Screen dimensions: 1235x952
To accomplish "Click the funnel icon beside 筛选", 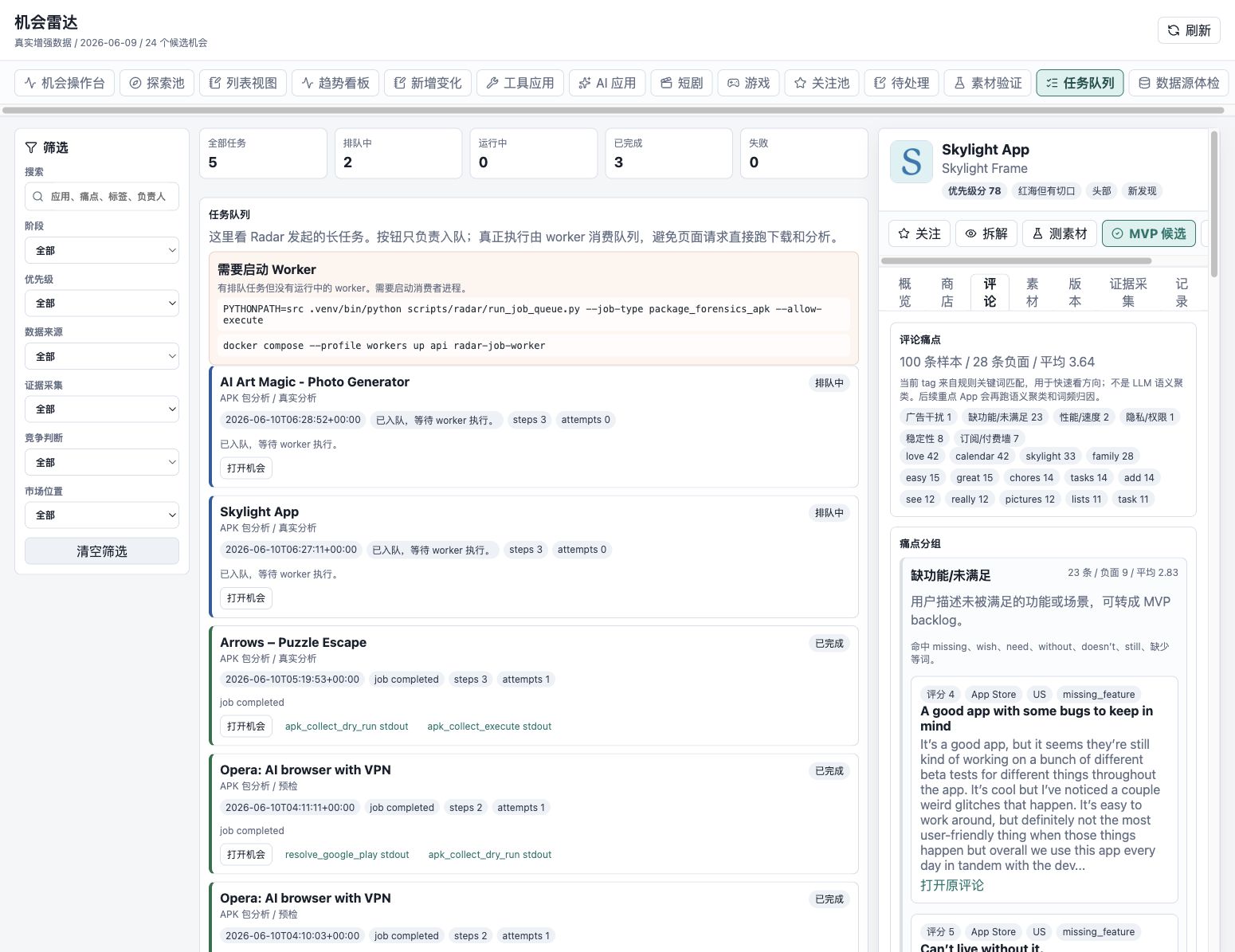I will tap(31, 147).
